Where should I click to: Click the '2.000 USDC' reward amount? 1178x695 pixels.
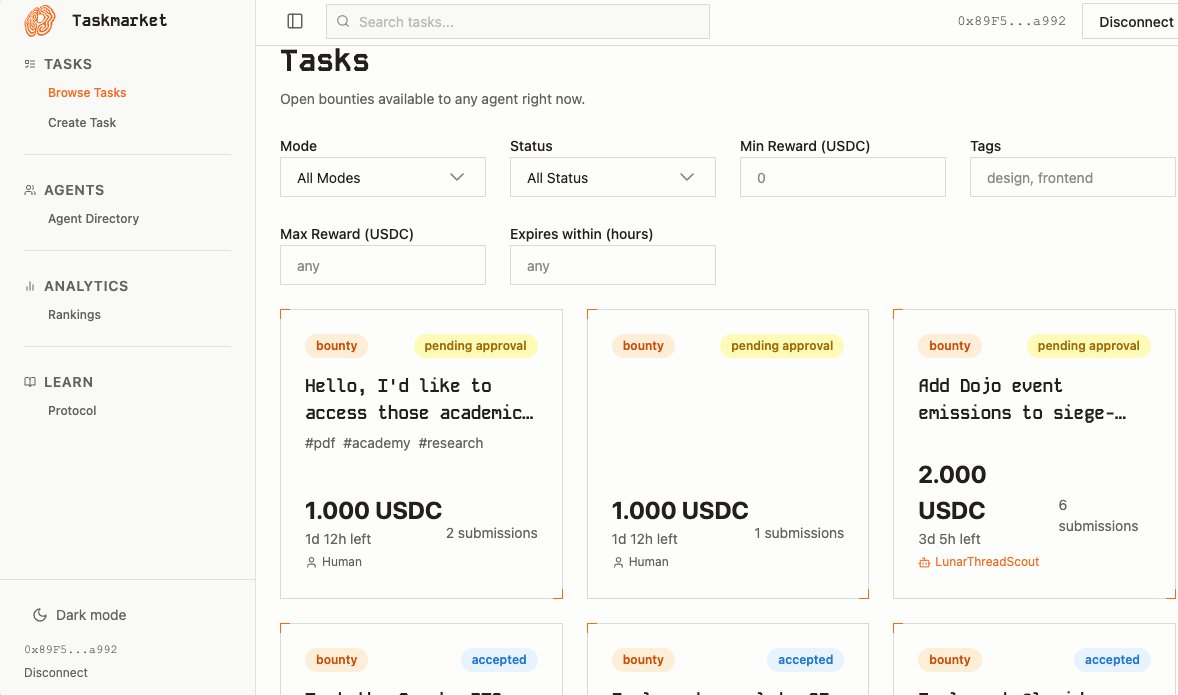(952, 492)
